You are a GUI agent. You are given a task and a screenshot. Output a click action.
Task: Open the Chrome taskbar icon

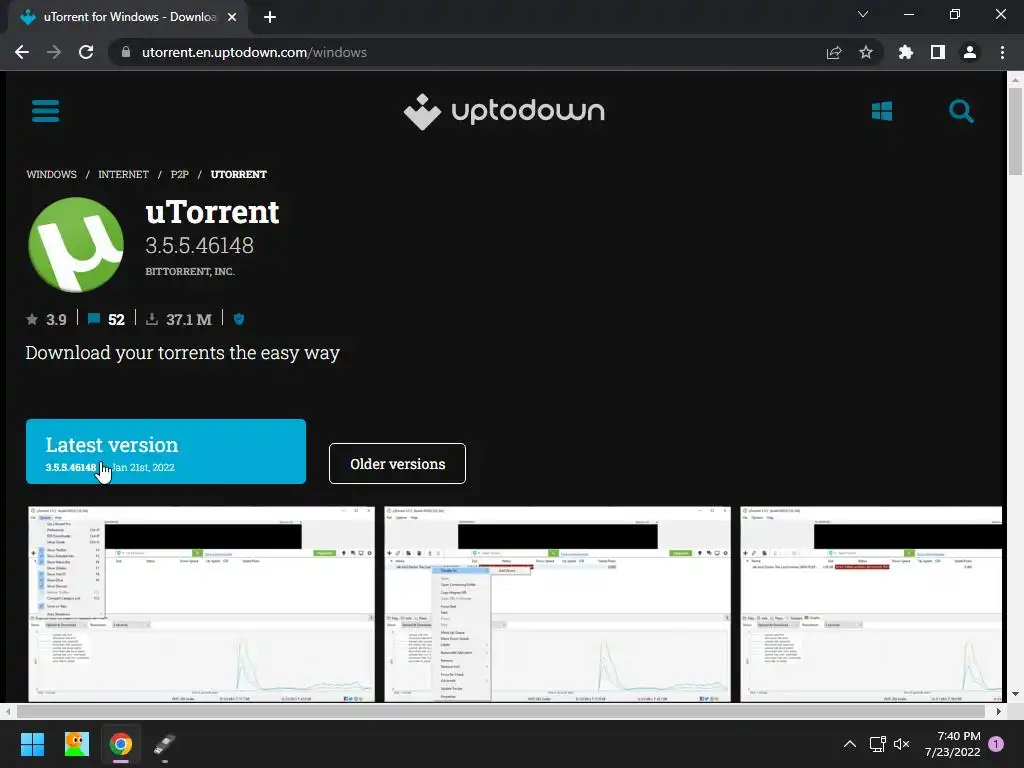click(x=121, y=744)
